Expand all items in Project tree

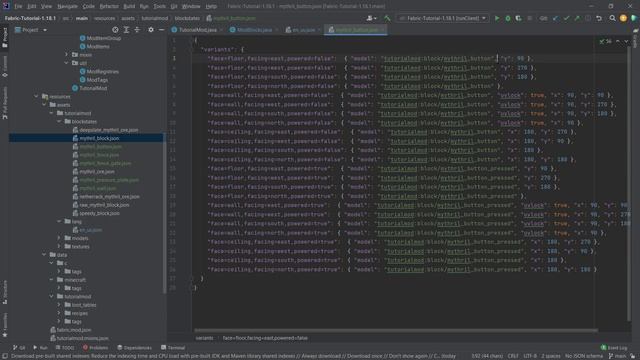pyautogui.click(x=126, y=30)
